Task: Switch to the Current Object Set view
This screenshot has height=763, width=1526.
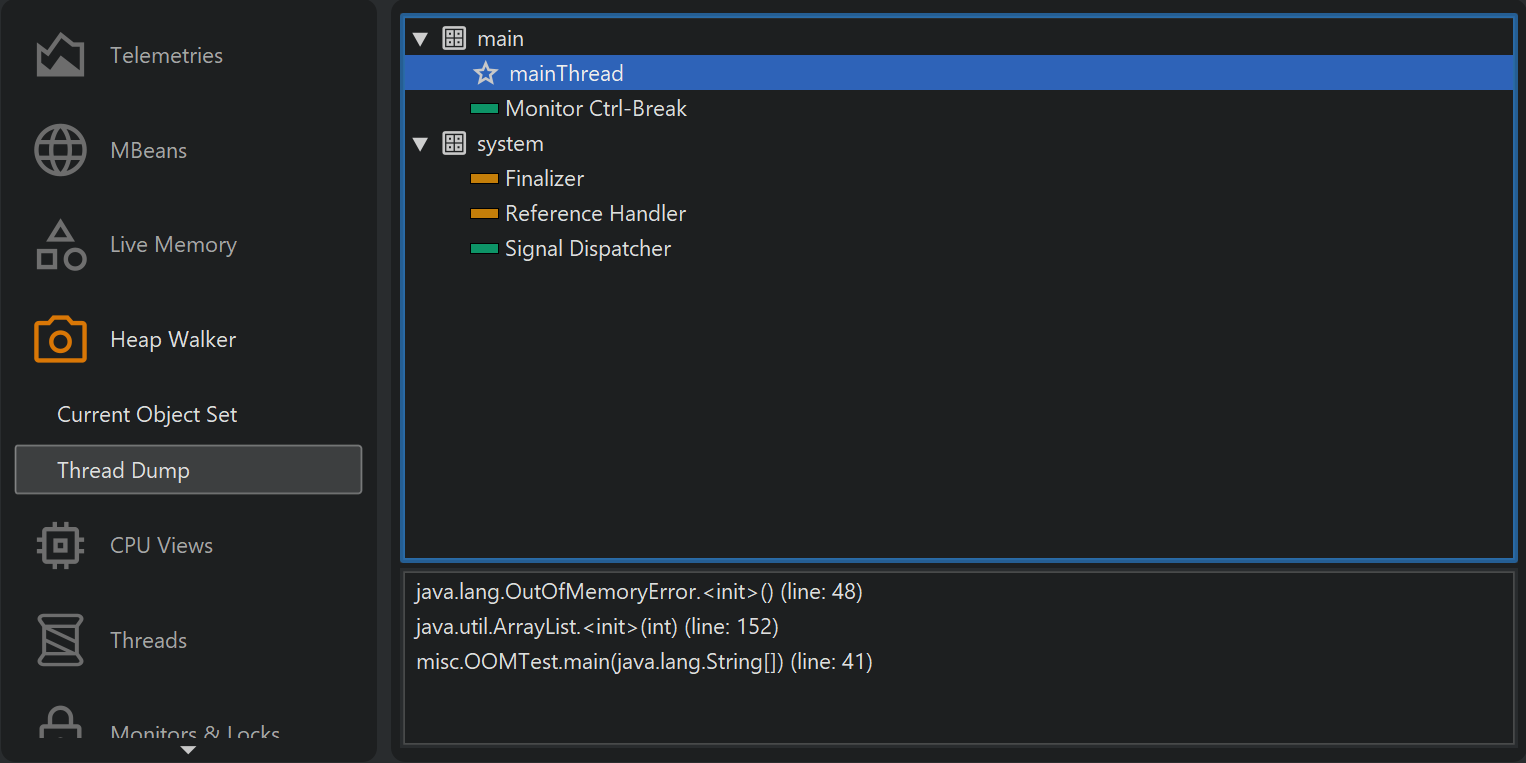Action: (147, 415)
